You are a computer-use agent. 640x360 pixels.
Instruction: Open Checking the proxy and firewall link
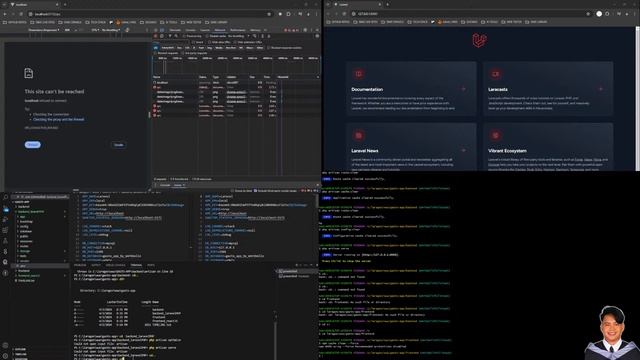pyautogui.click(x=59, y=120)
